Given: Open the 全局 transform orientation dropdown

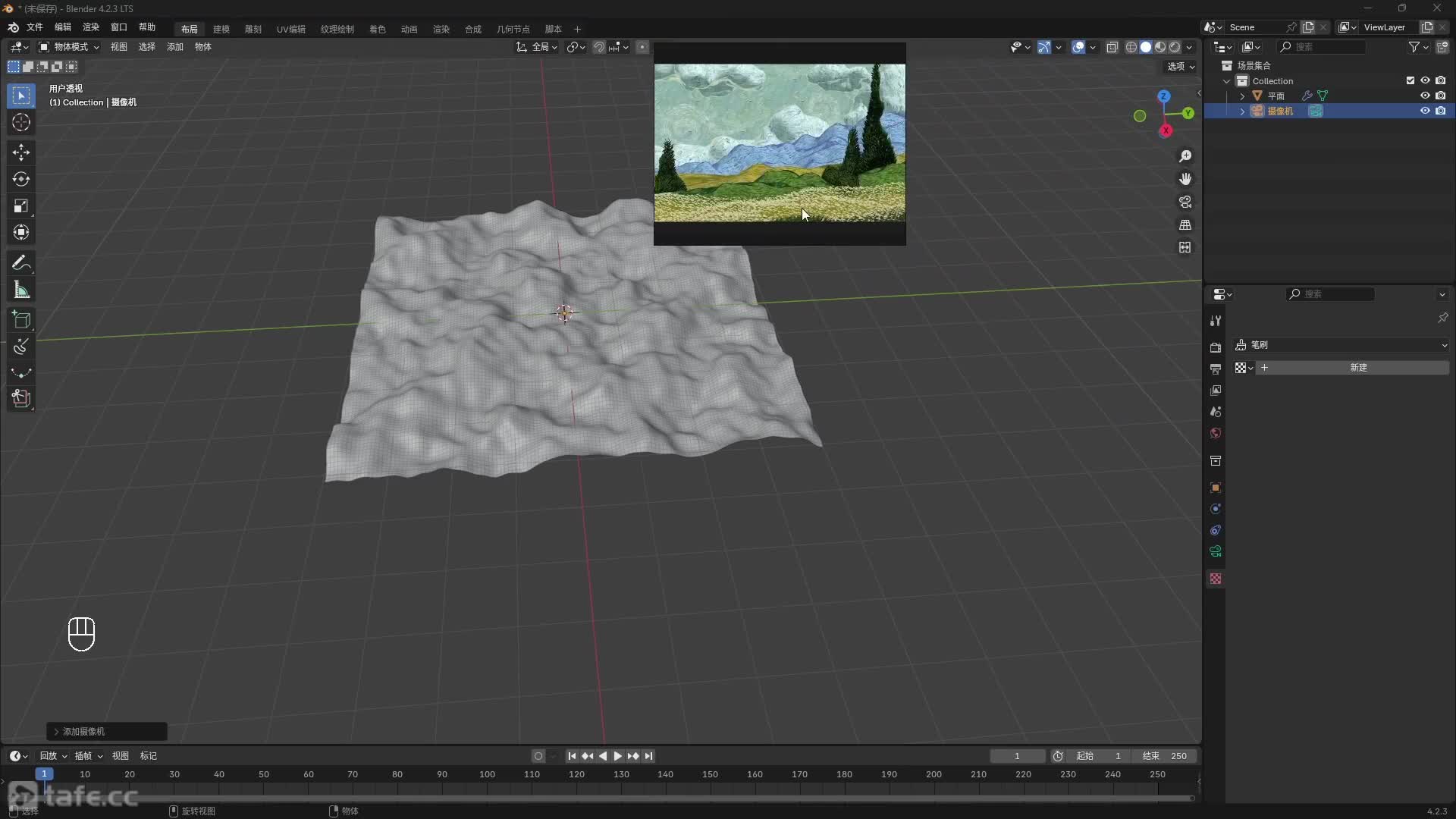Looking at the screenshot, I should pos(537,47).
